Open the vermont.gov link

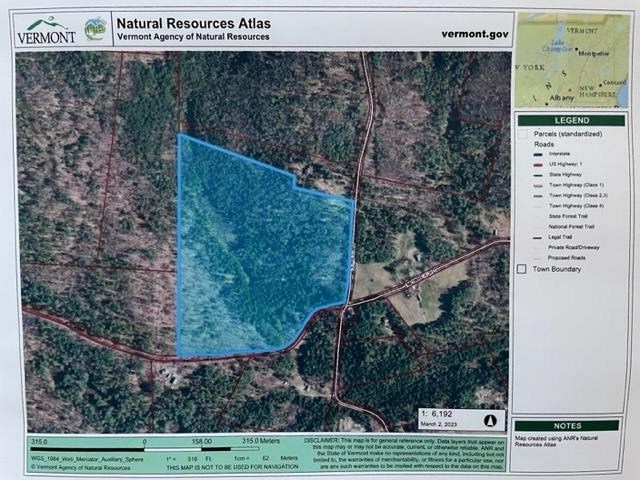(x=474, y=33)
